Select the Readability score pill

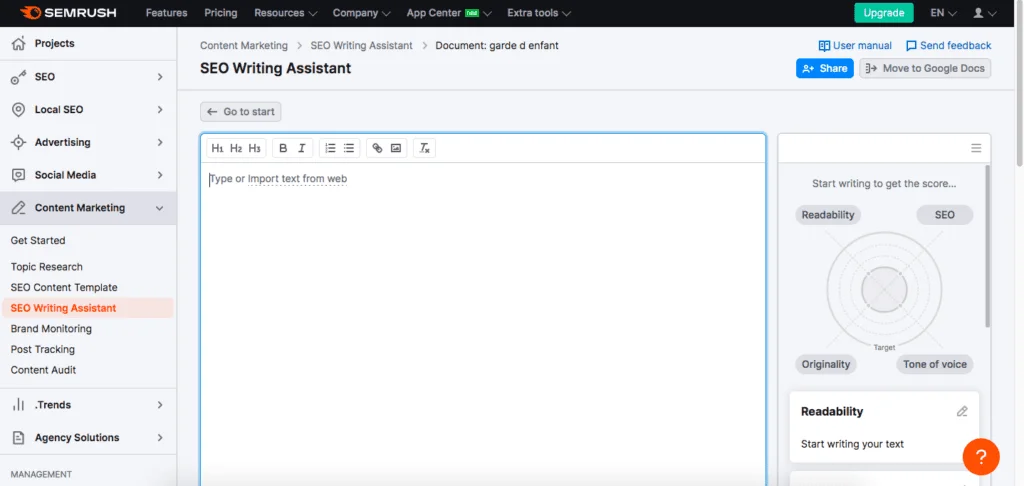(828, 215)
